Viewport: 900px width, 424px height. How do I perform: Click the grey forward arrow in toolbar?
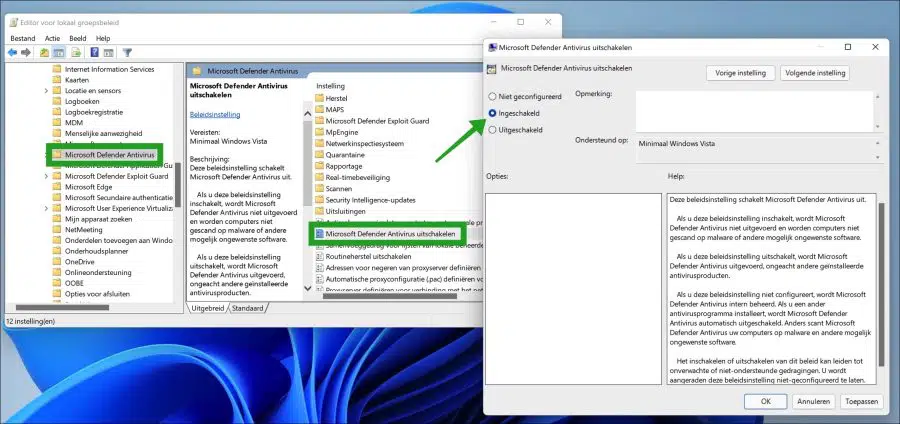click(26, 53)
